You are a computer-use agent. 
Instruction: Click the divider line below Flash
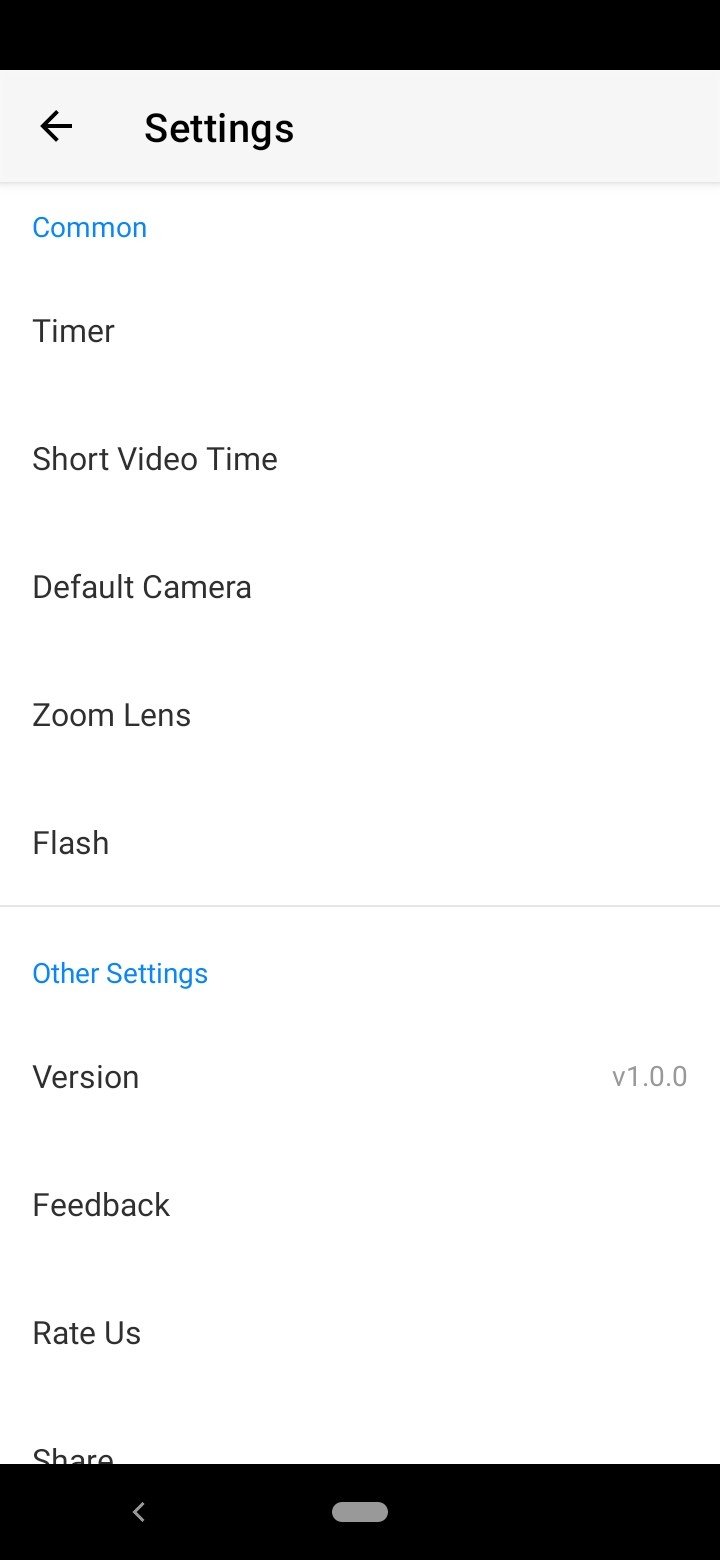coord(360,906)
